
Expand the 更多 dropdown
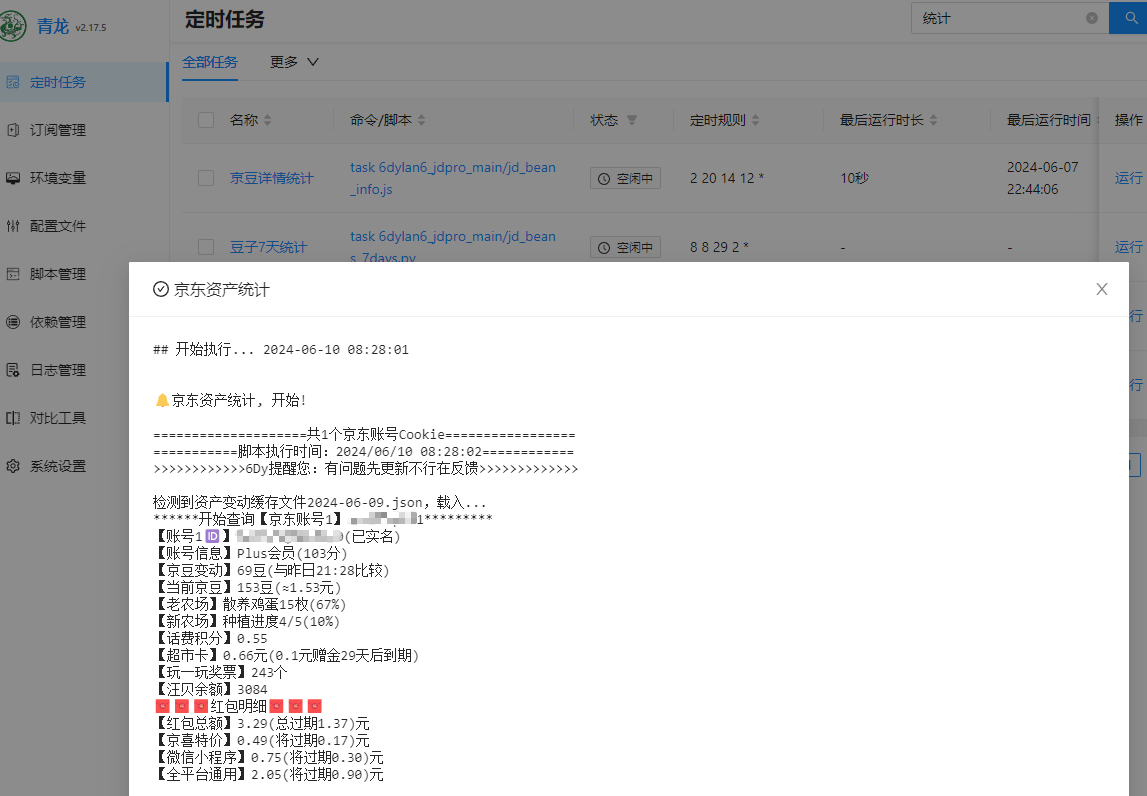pos(294,62)
